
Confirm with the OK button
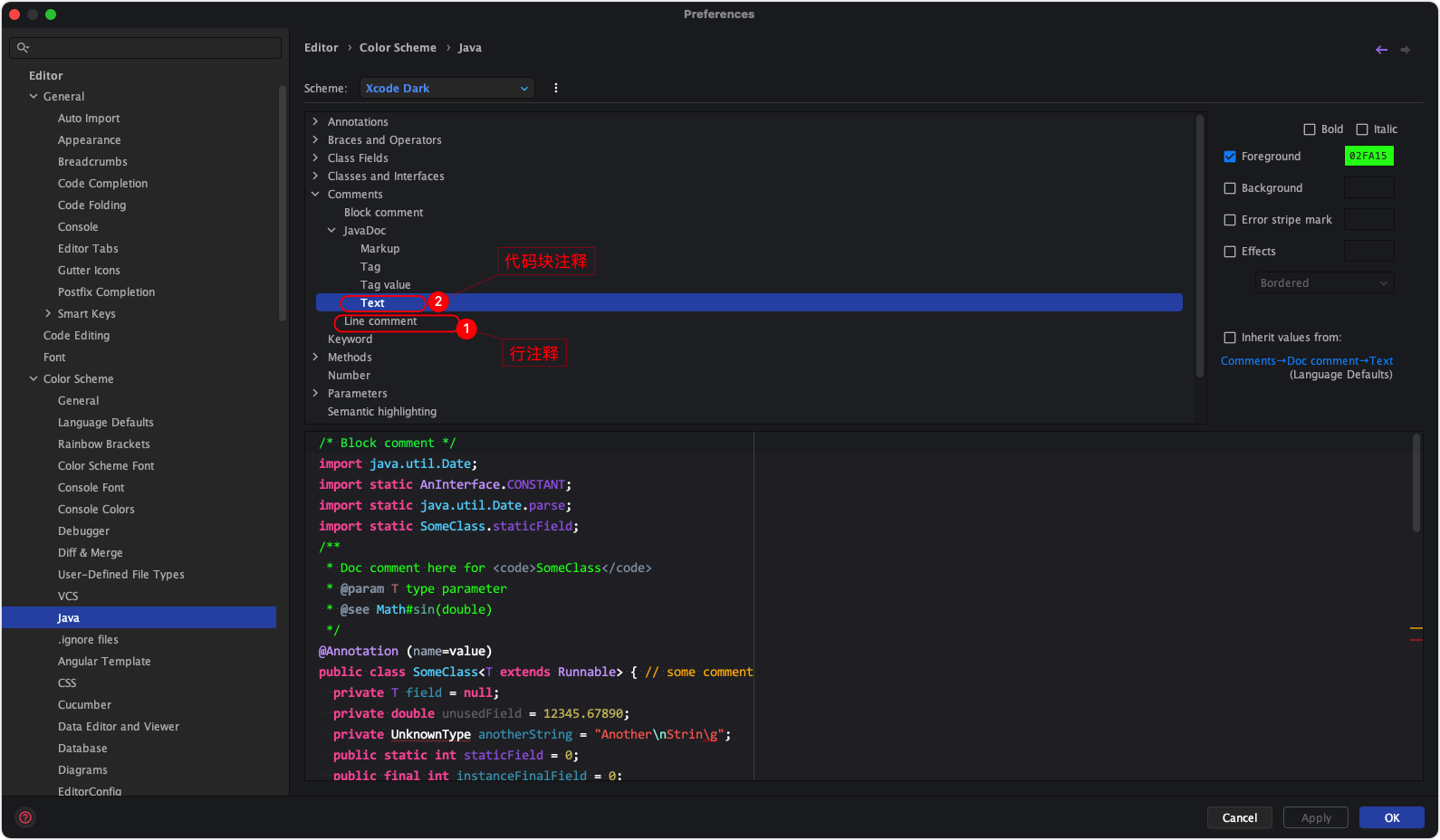(1392, 817)
